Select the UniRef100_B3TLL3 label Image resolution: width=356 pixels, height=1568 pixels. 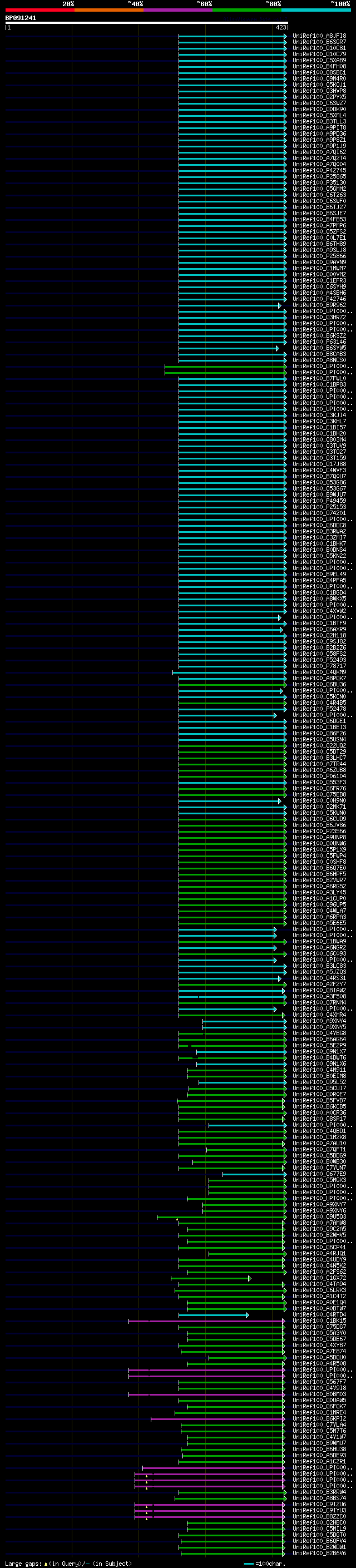tap(319, 122)
